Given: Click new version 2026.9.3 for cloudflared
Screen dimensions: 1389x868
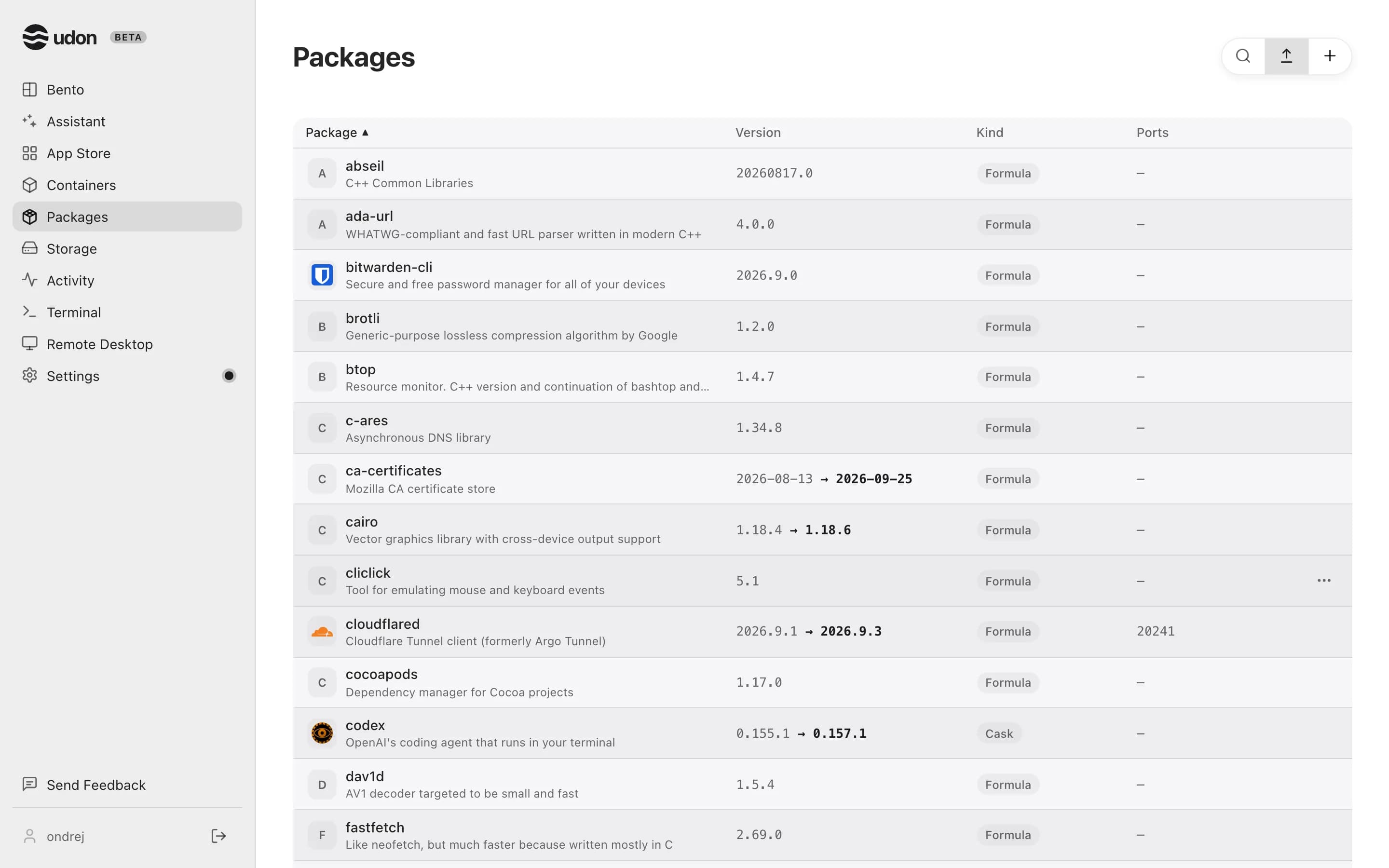Looking at the screenshot, I should [x=851, y=632].
